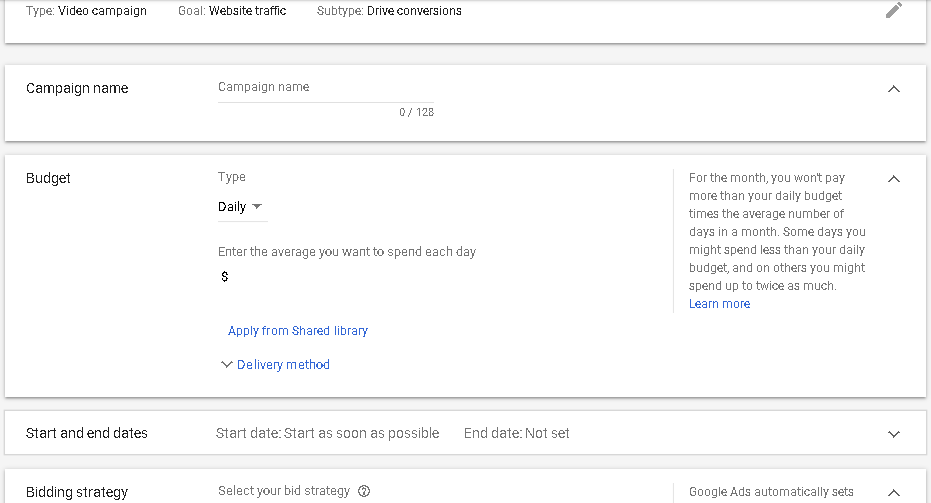Expand the Start and end dates section

click(894, 434)
